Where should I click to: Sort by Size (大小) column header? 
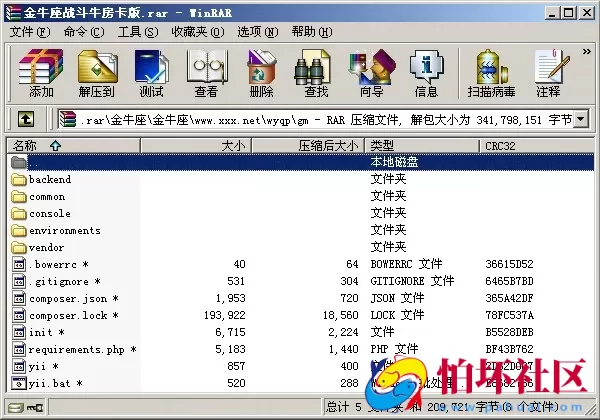click(x=196, y=146)
